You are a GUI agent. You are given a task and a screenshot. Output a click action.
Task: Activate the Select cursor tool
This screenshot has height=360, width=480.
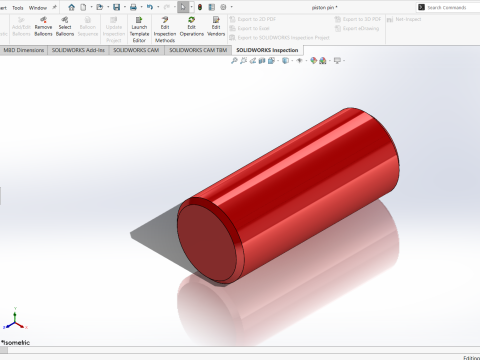click(183, 7)
